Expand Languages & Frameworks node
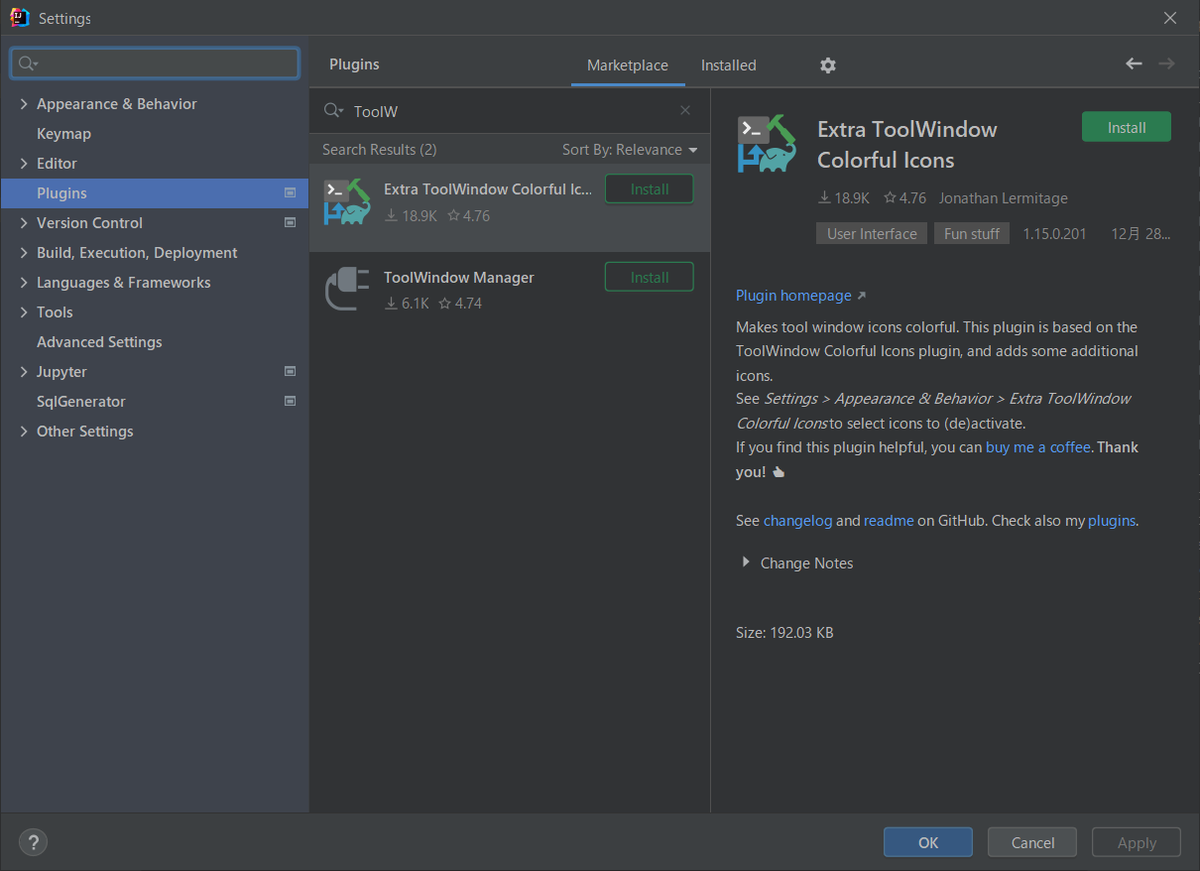The height and width of the screenshot is (871, 1200). pyautogui.click(x=24, y=282)
